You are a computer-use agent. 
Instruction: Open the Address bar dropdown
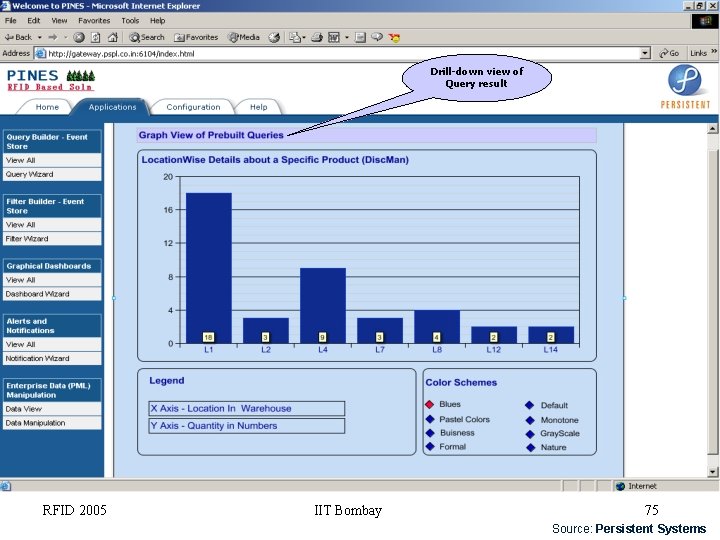click(x=645, y=53)
